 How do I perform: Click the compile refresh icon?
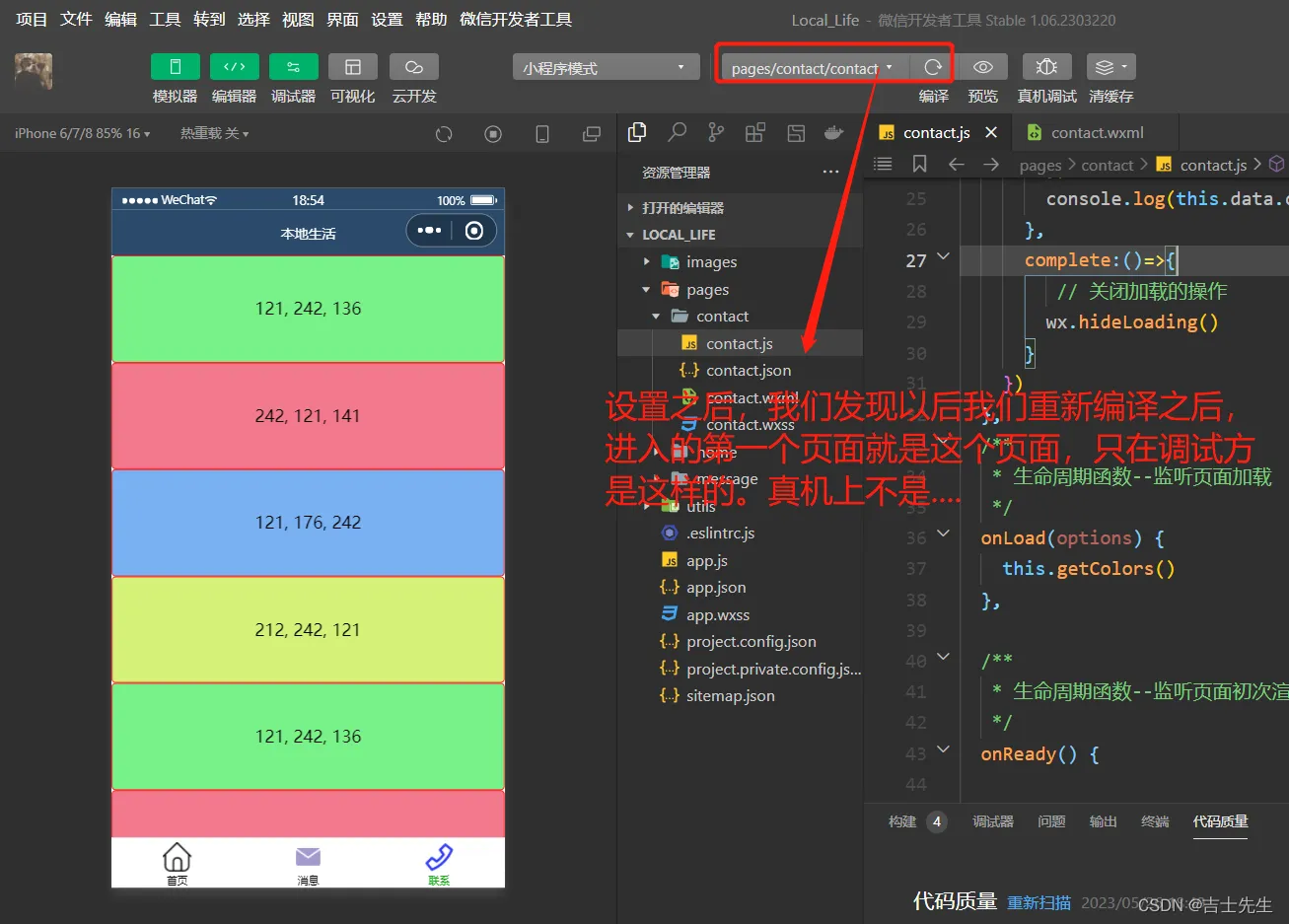(933, 67)
